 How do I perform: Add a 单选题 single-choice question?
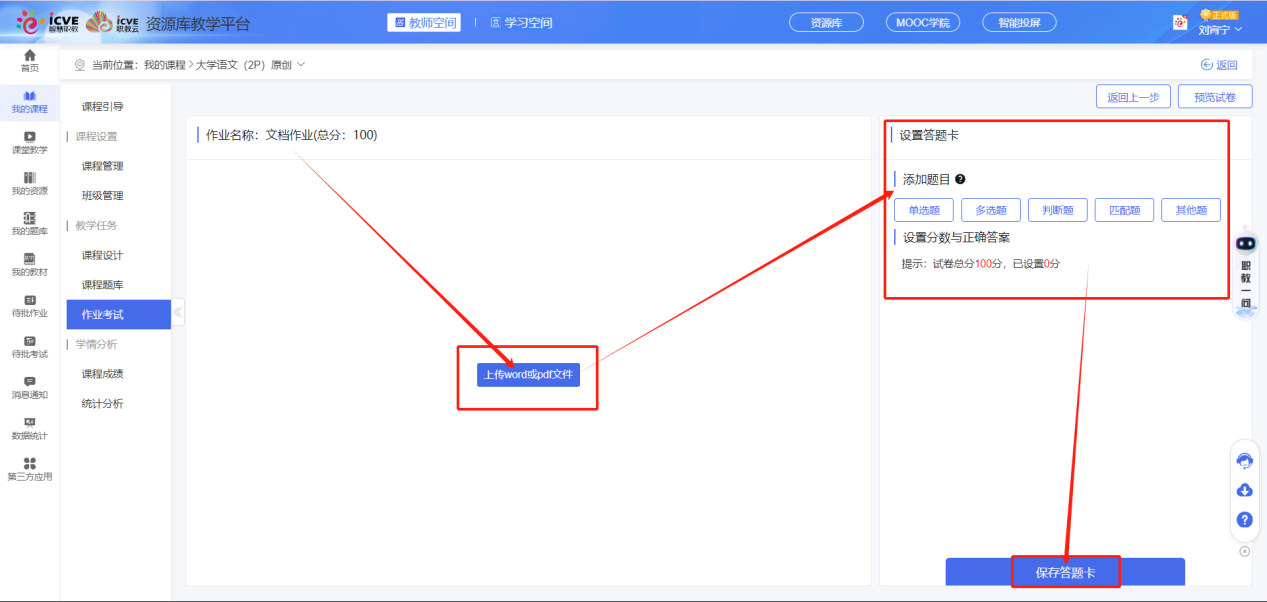[924, 210]
